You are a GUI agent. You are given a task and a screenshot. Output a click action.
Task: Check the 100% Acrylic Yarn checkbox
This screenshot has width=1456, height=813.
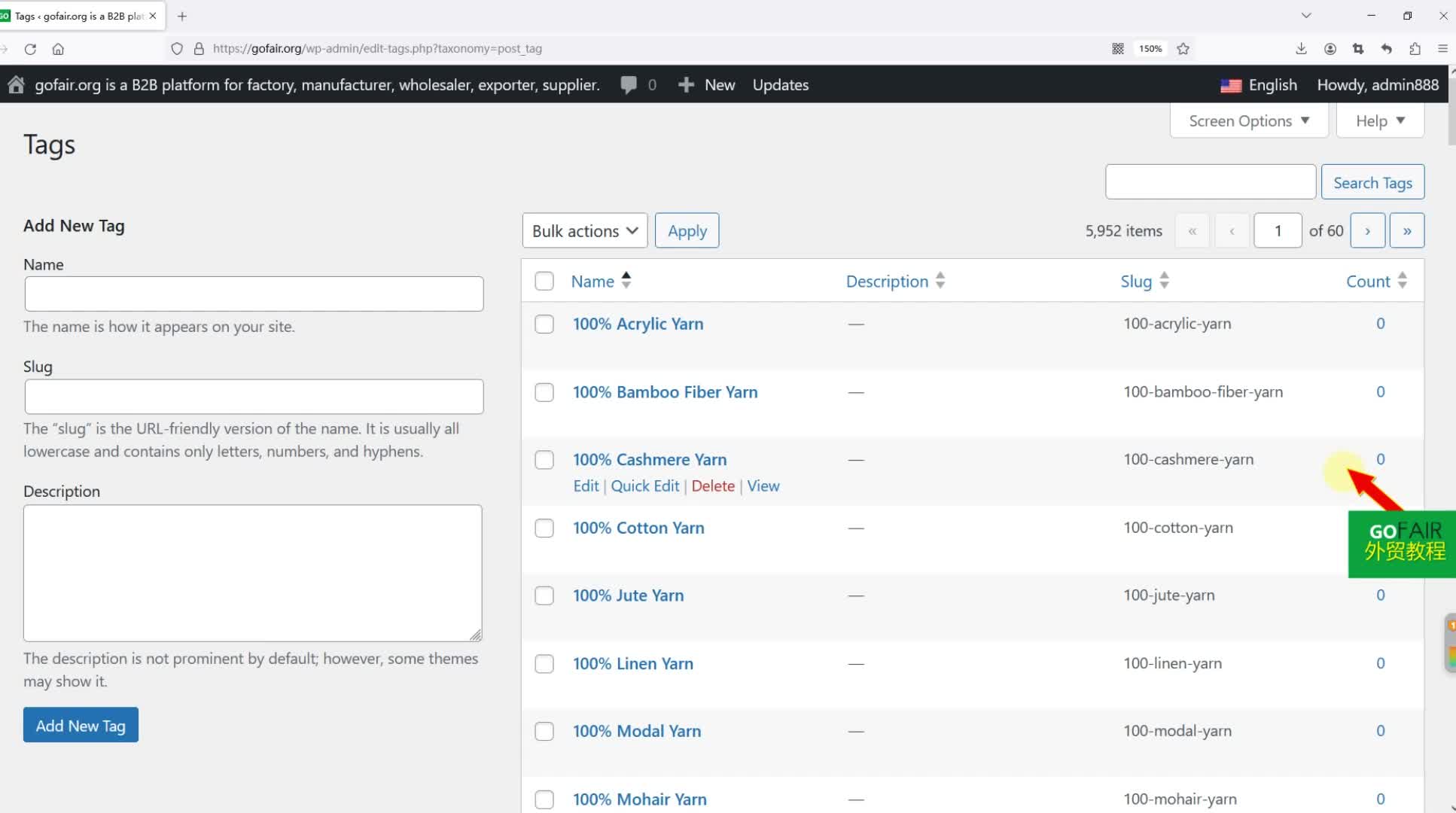544,324
